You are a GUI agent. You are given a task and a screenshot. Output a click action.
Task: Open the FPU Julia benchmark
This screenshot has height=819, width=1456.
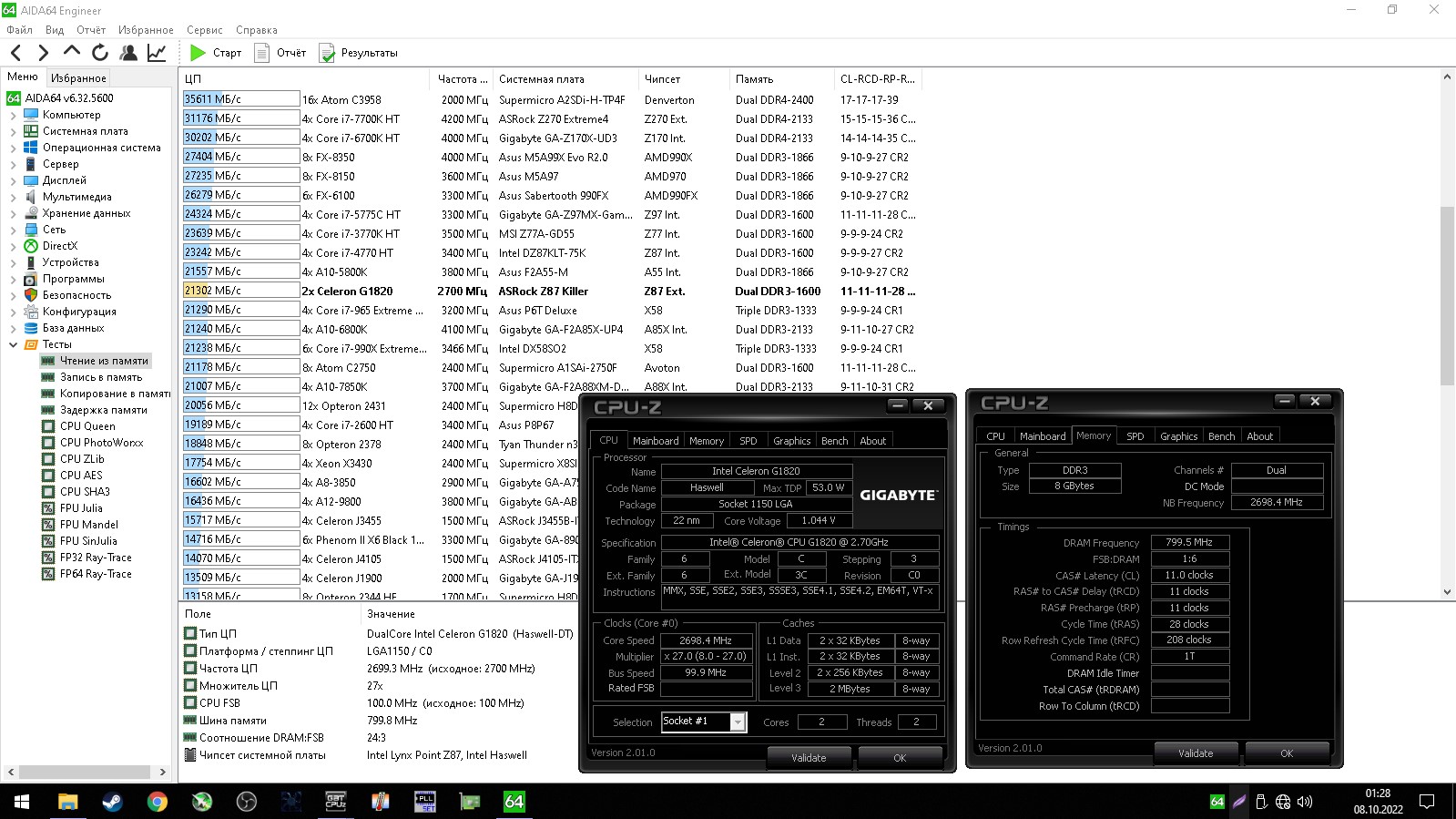pos(81,508)
